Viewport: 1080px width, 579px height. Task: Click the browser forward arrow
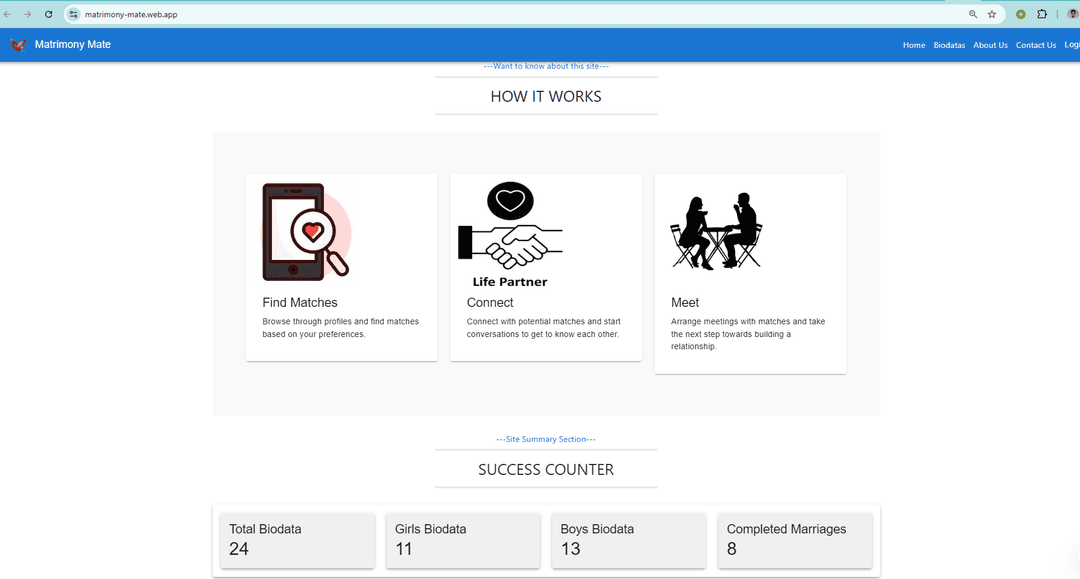(x=28, y=14)
